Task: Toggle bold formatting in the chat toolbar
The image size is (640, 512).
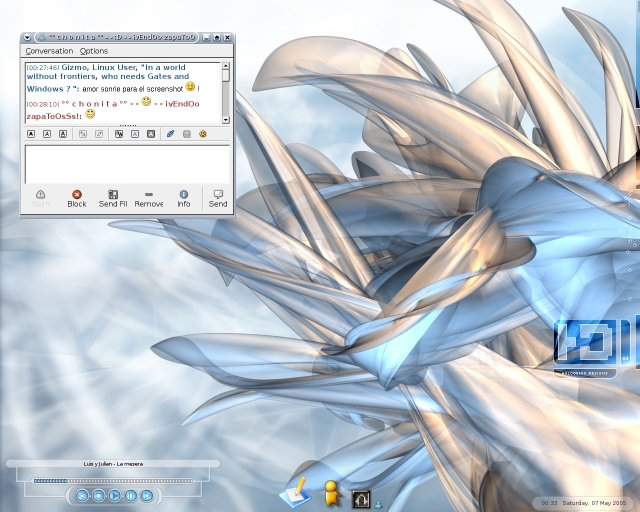Action: [x=31, y=134]
